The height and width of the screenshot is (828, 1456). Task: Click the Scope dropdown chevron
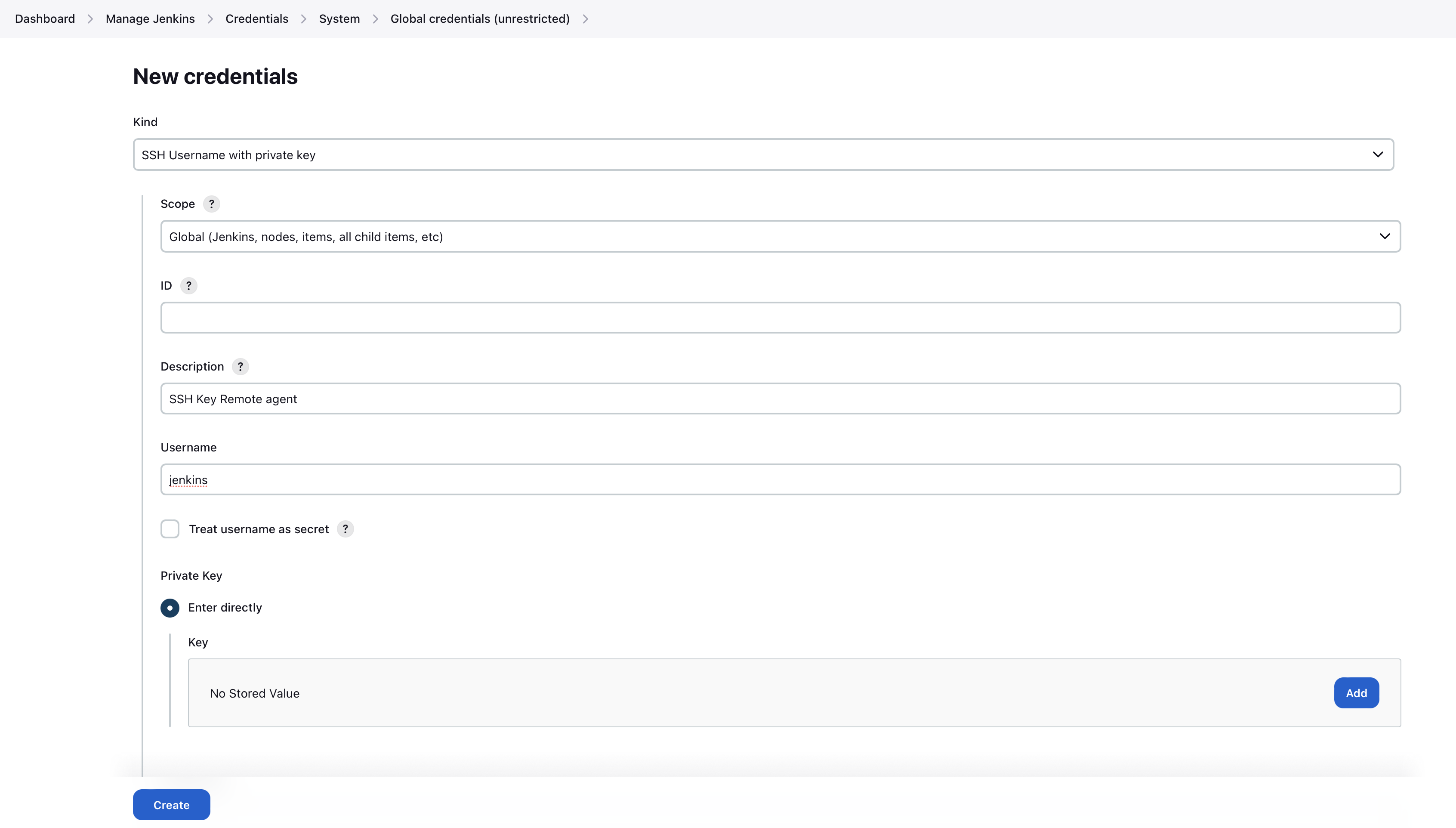click(x=1384, y=236)
